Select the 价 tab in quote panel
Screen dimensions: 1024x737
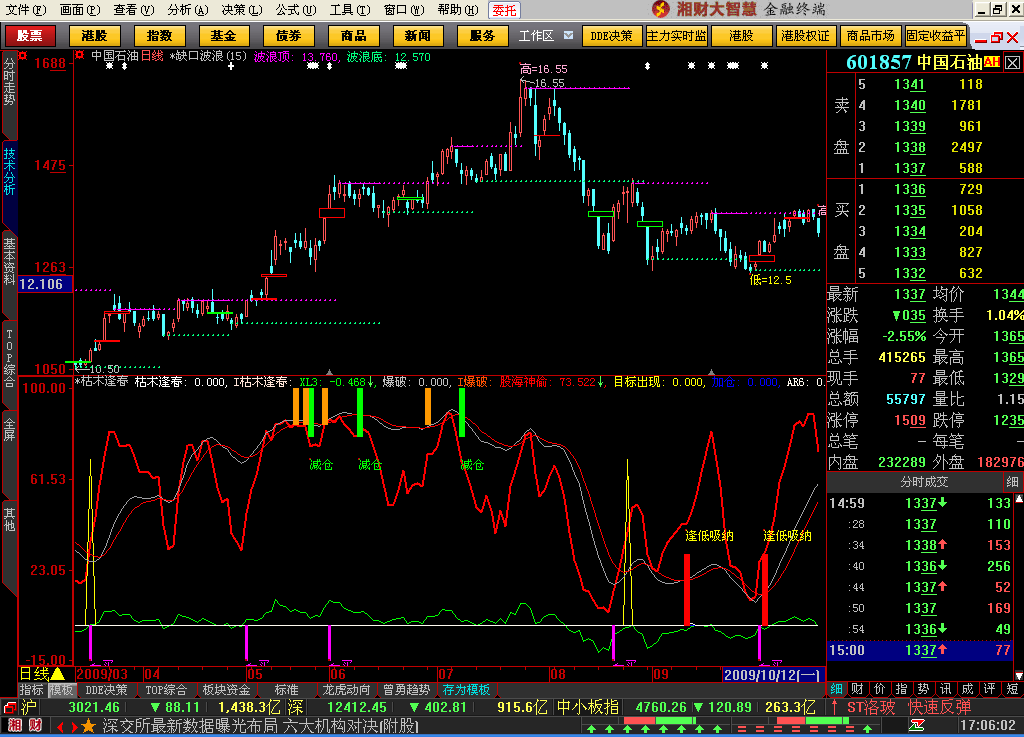880,689
